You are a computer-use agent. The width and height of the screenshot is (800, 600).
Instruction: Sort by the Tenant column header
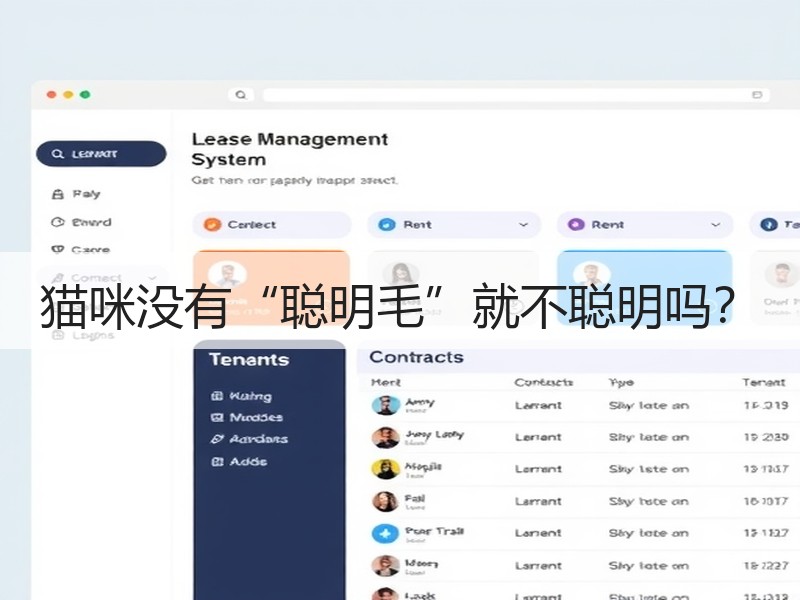click(x=764, y=382)
